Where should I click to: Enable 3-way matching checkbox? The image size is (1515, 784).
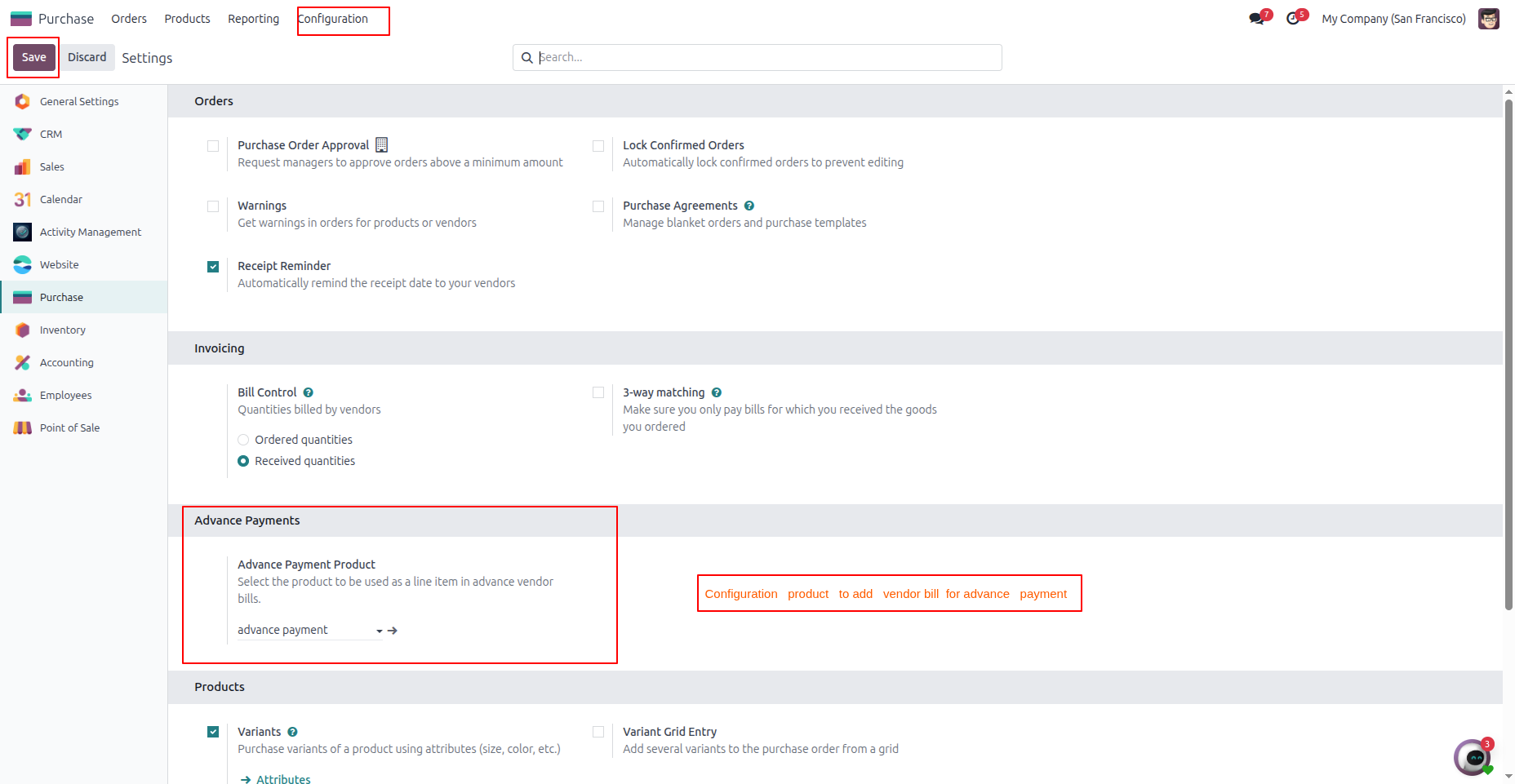[598, 392]
